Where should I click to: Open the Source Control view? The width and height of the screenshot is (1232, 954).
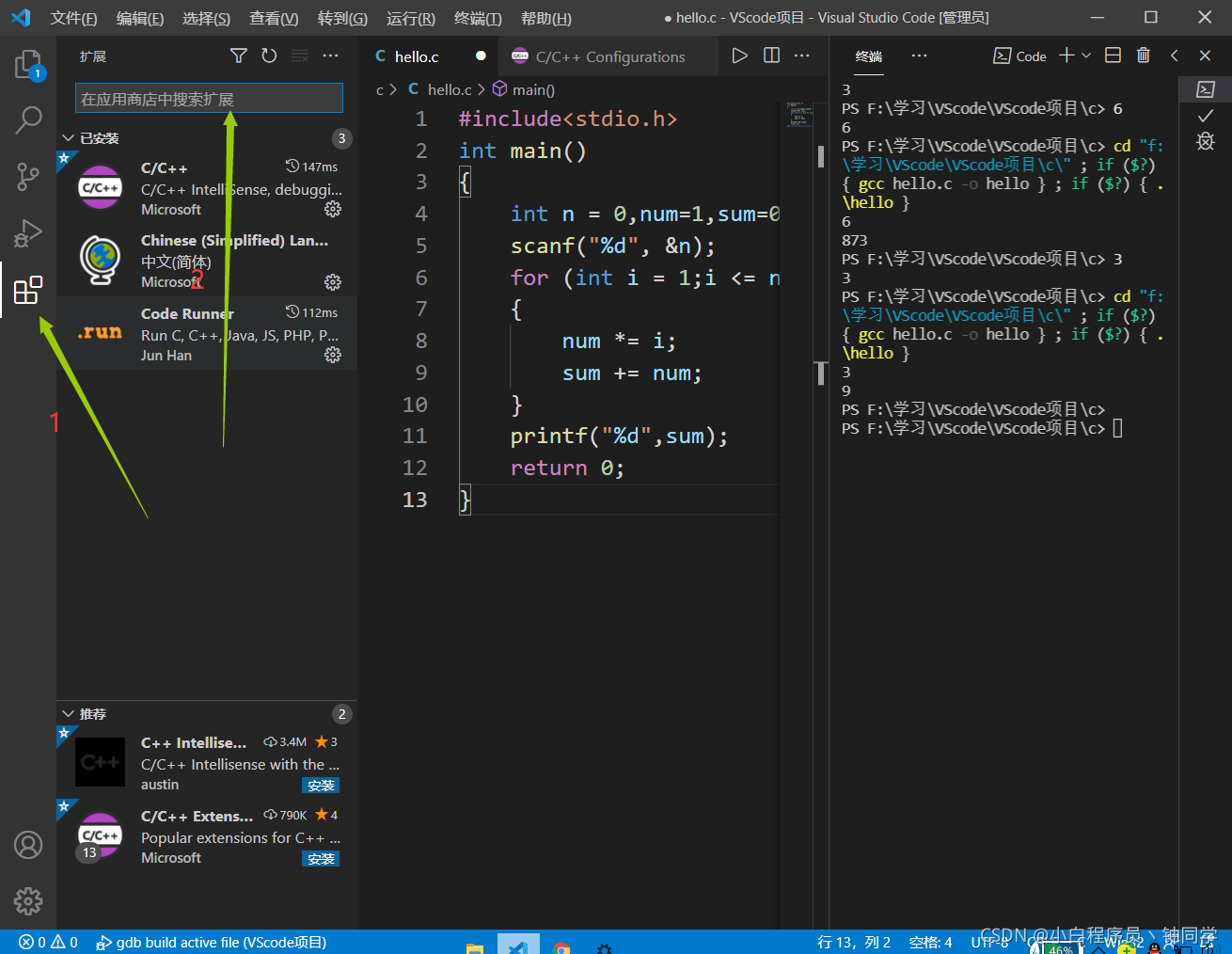28,176
